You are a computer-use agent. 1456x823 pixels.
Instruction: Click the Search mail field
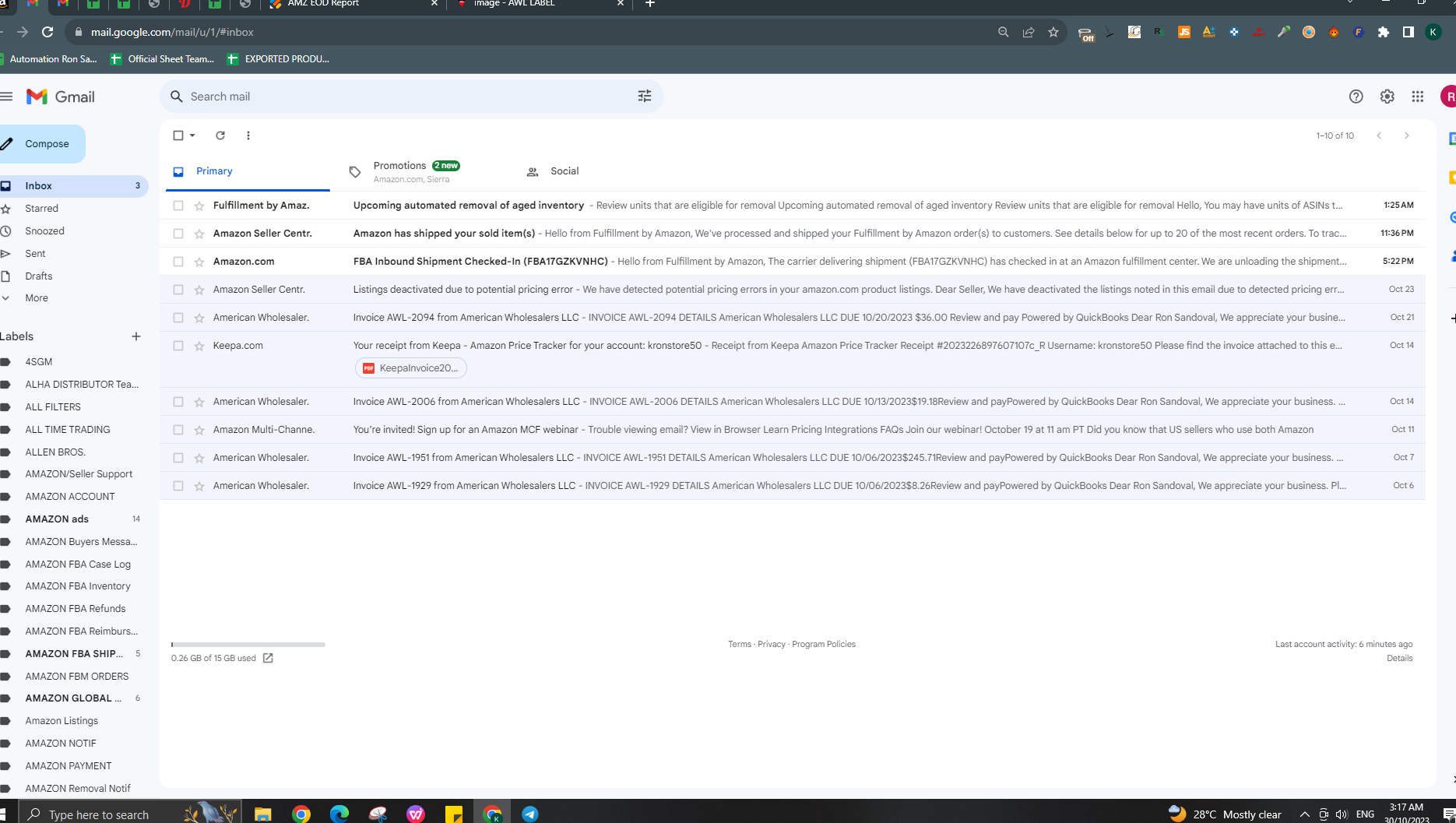click(x=411, y=97)
